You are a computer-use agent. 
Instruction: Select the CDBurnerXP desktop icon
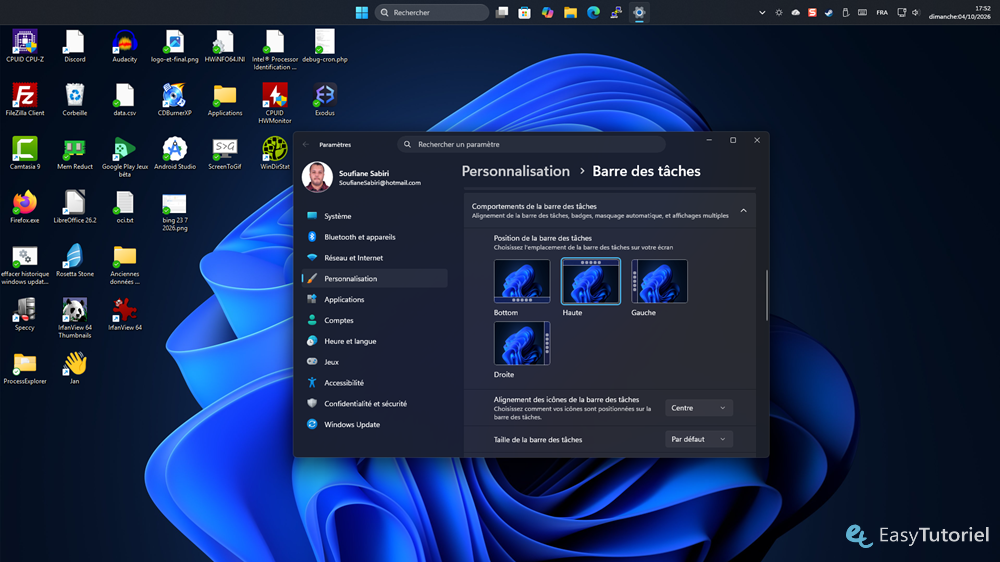[174, 100]
